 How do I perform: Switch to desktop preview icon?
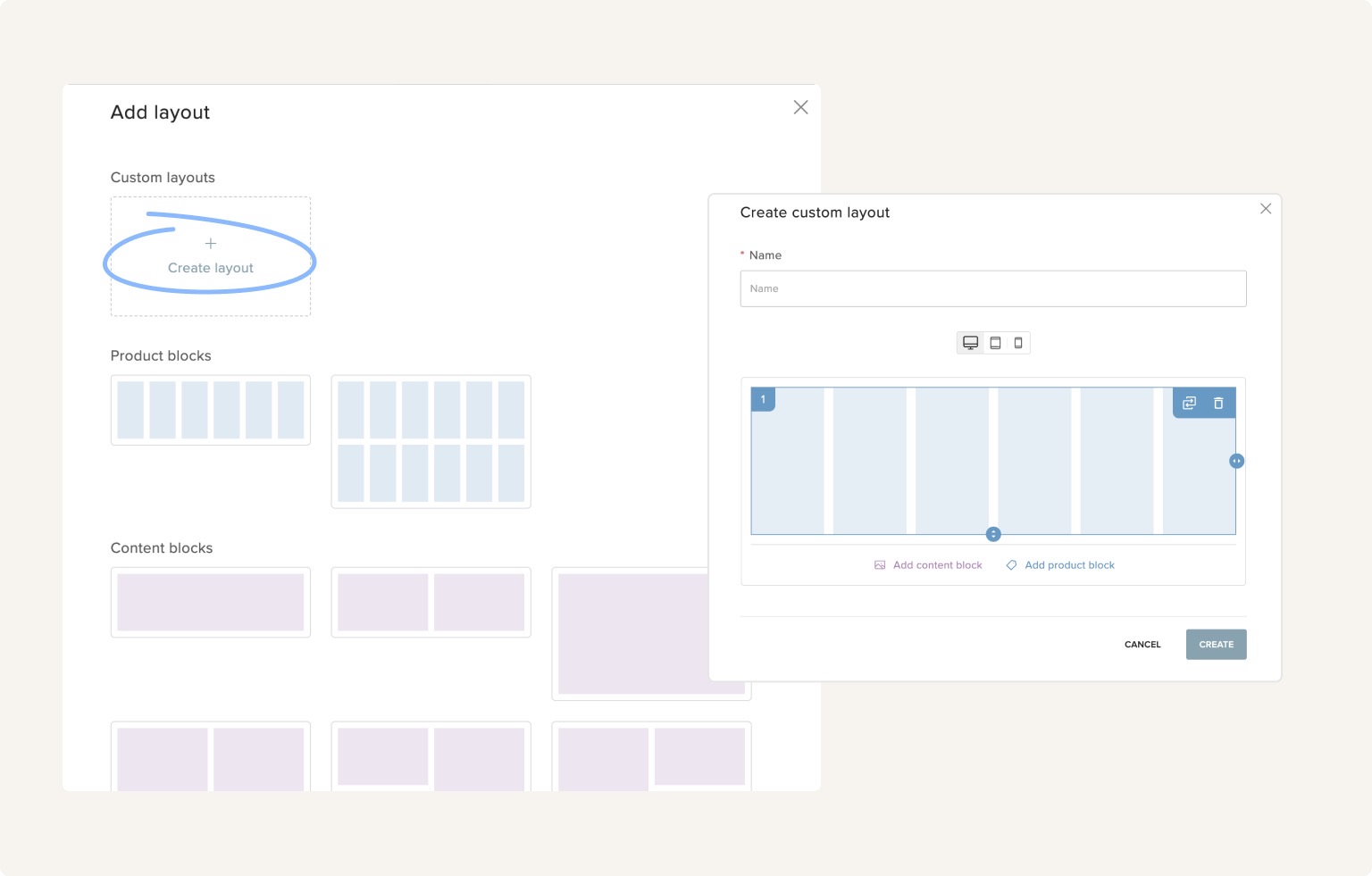tap(970, 343)
